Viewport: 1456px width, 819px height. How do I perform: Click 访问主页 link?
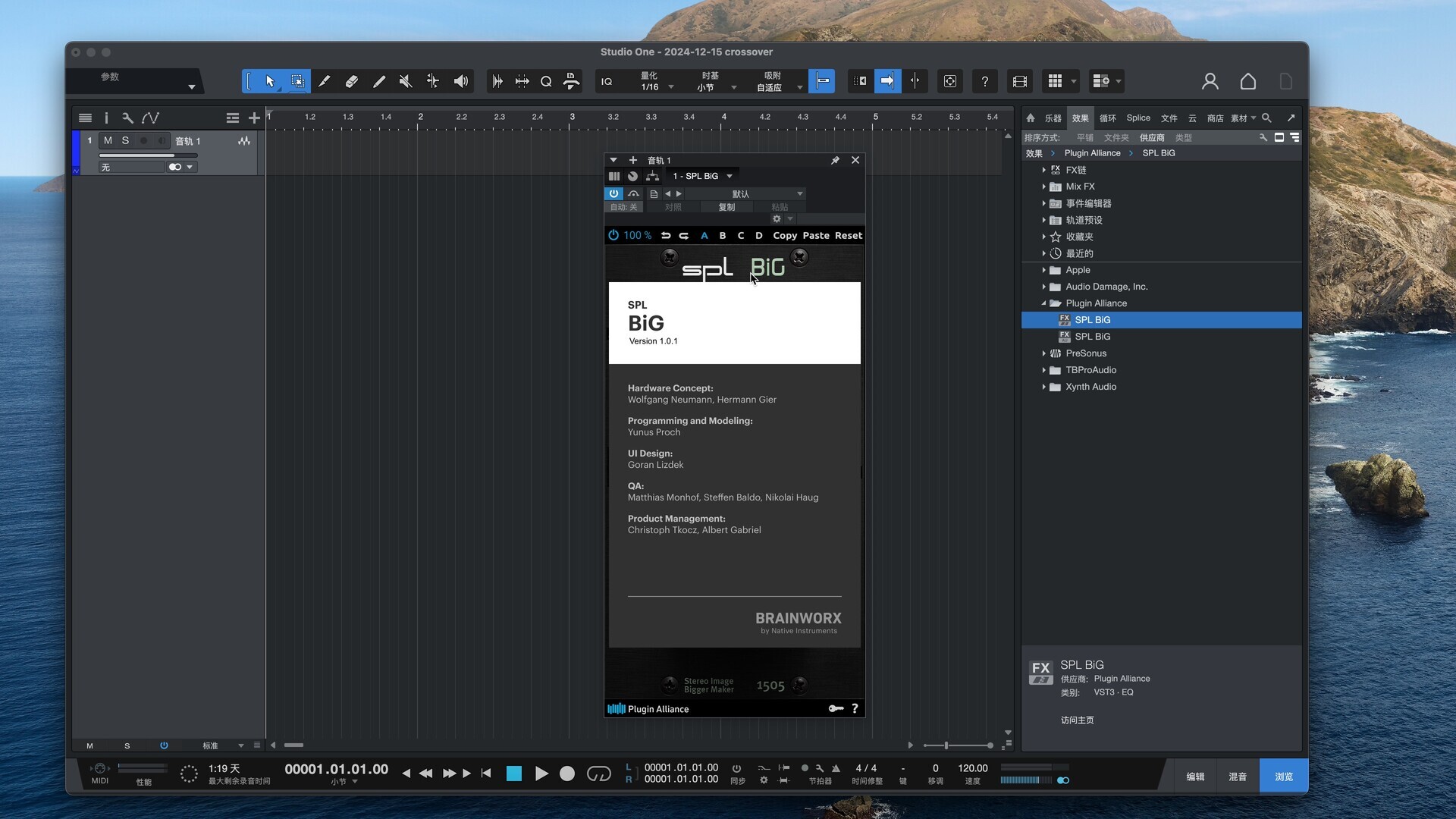1077,720
